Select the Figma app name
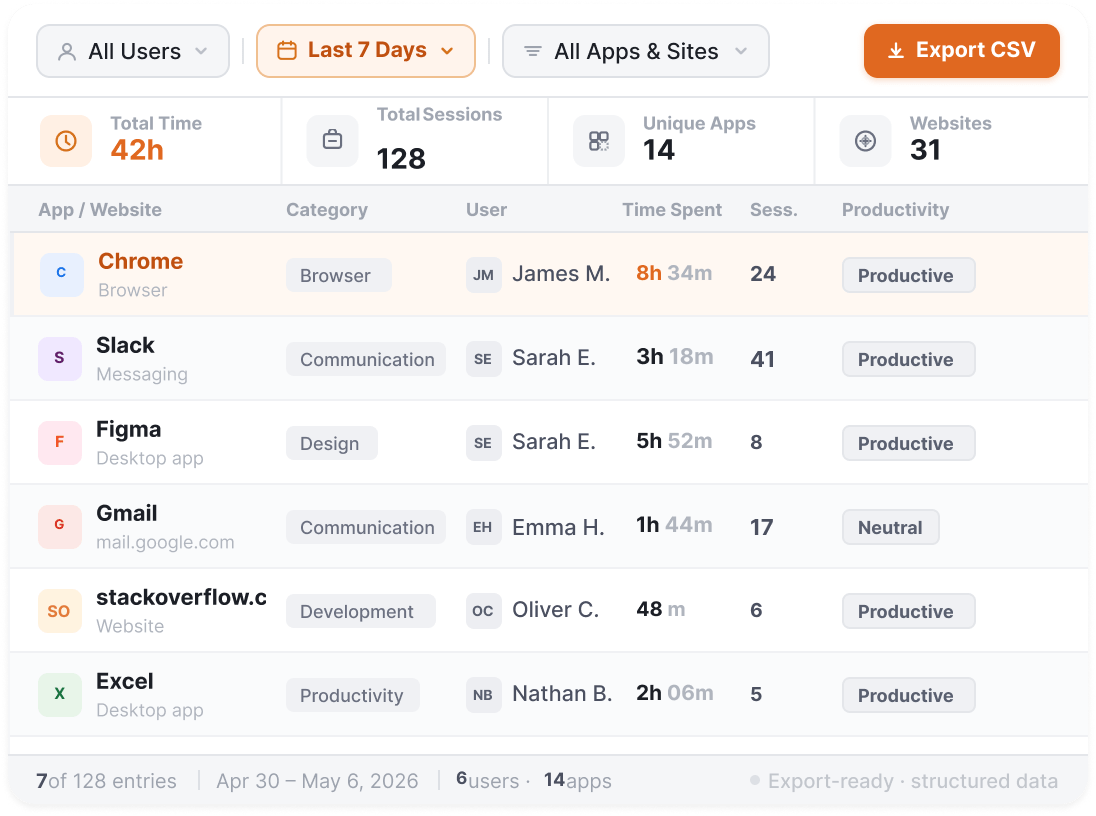1096x816 pixels. click(129, 429)
